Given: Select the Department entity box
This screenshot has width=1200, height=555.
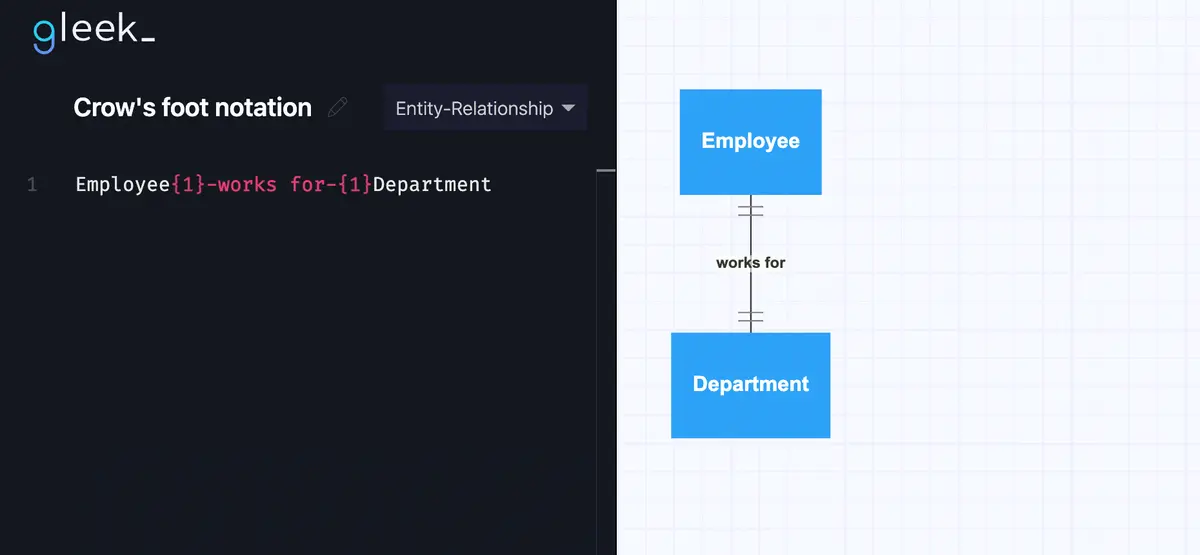Looking at the screenshot, I should click(x=750, y=385).
